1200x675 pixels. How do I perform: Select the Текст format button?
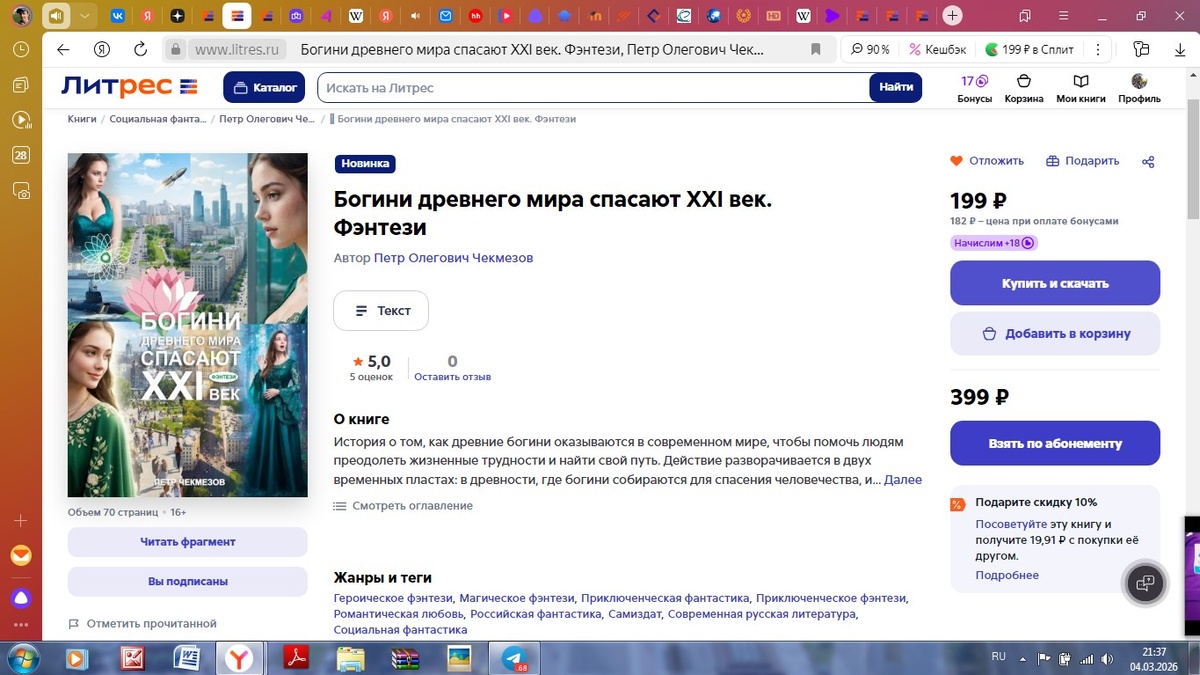click(381, 311)
